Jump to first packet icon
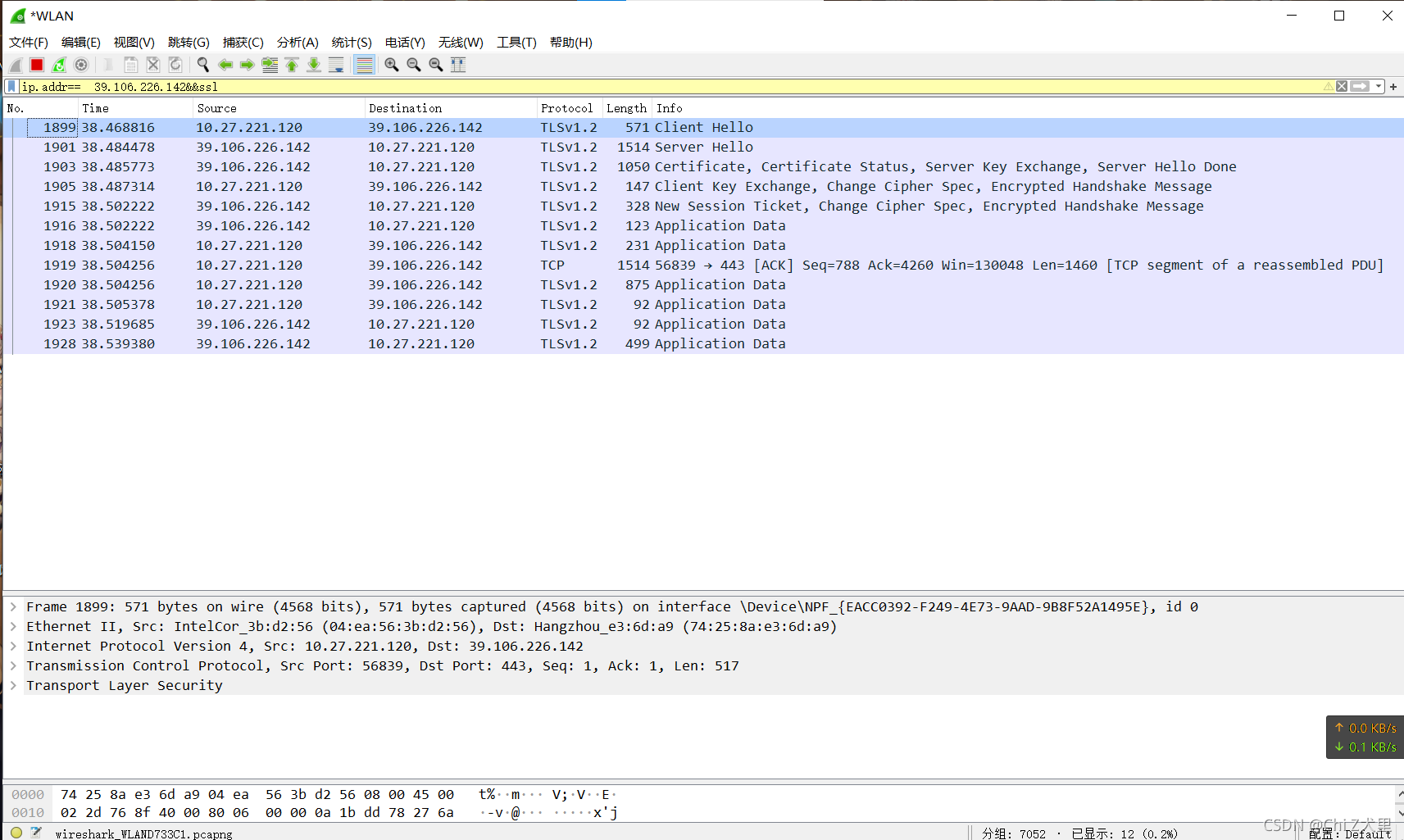The height and width of the screenshot is (840, 1404). coord(292,65)
